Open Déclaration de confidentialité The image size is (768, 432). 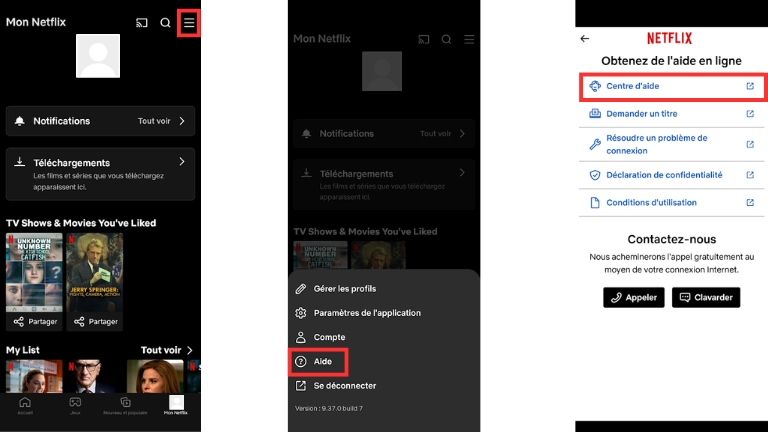[x=666, y=174]
